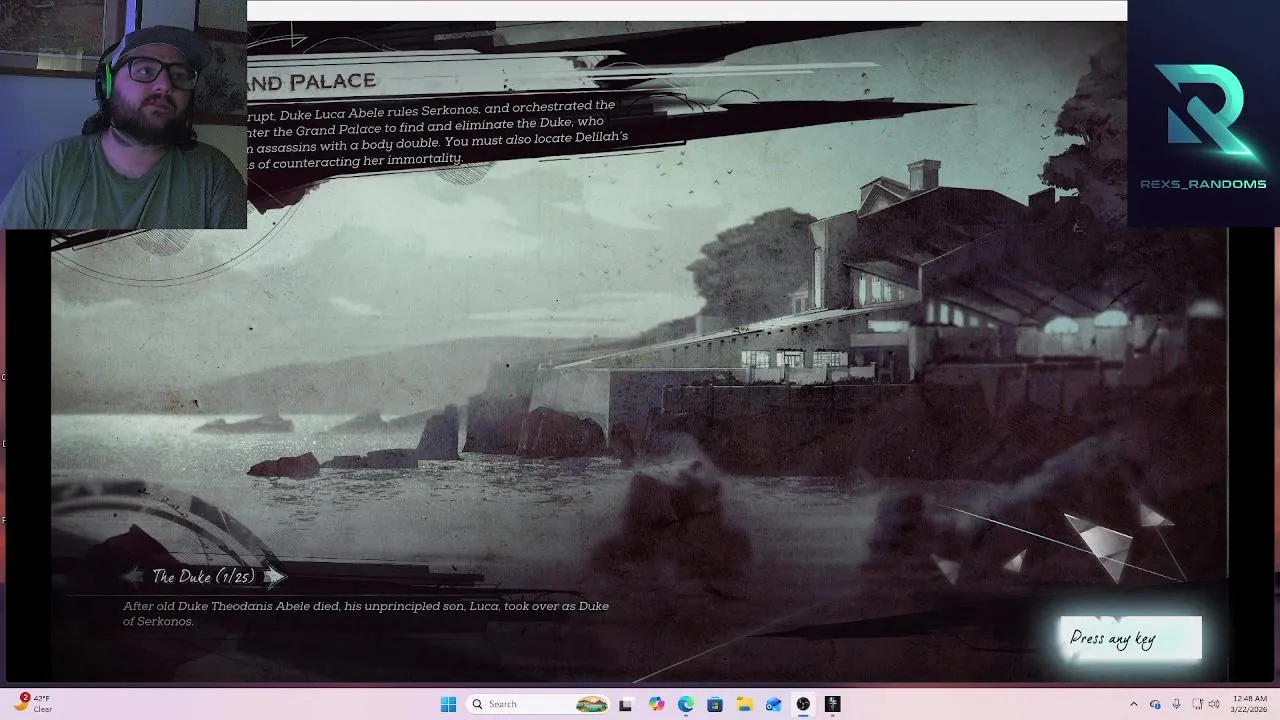The height and width of the screenshot is (720, 1280).
Task: Open the weather widget showing Clear
Action: click(x=32, y=704)
